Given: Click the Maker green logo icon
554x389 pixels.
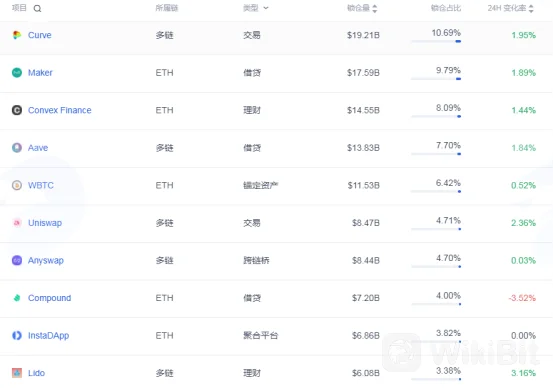Looking at the screenshot, I should pos(17,72).
